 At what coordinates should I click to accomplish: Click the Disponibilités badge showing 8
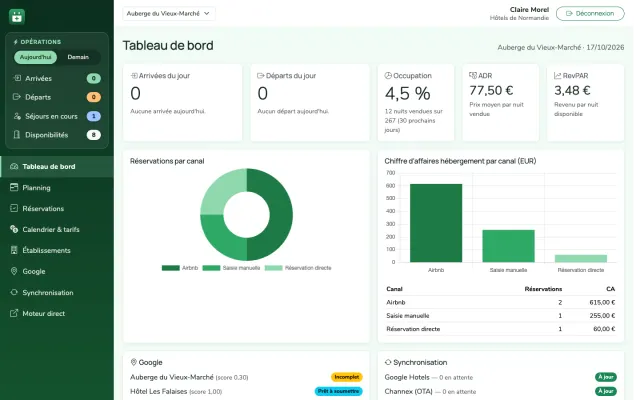[93, 135]
